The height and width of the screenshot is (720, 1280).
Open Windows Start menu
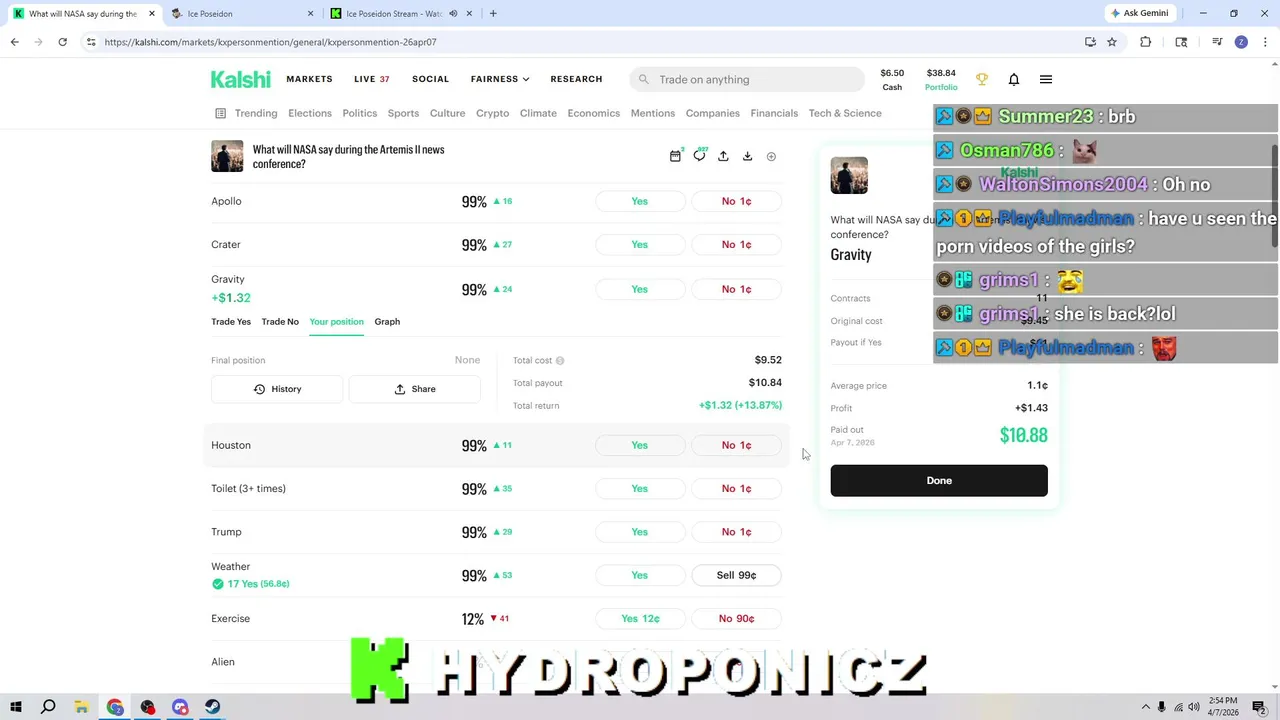tap(15, 707)
